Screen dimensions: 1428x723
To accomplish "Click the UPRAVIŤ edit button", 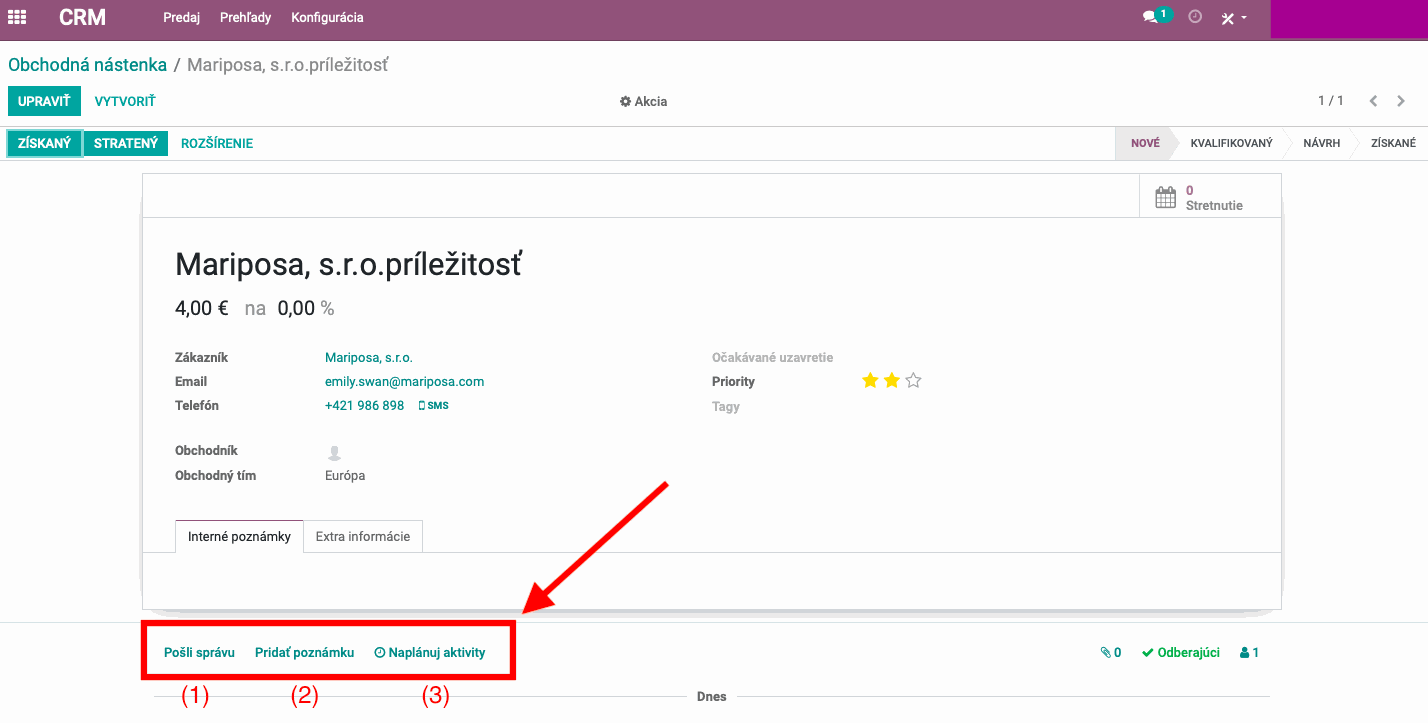I will pos(44,101).
